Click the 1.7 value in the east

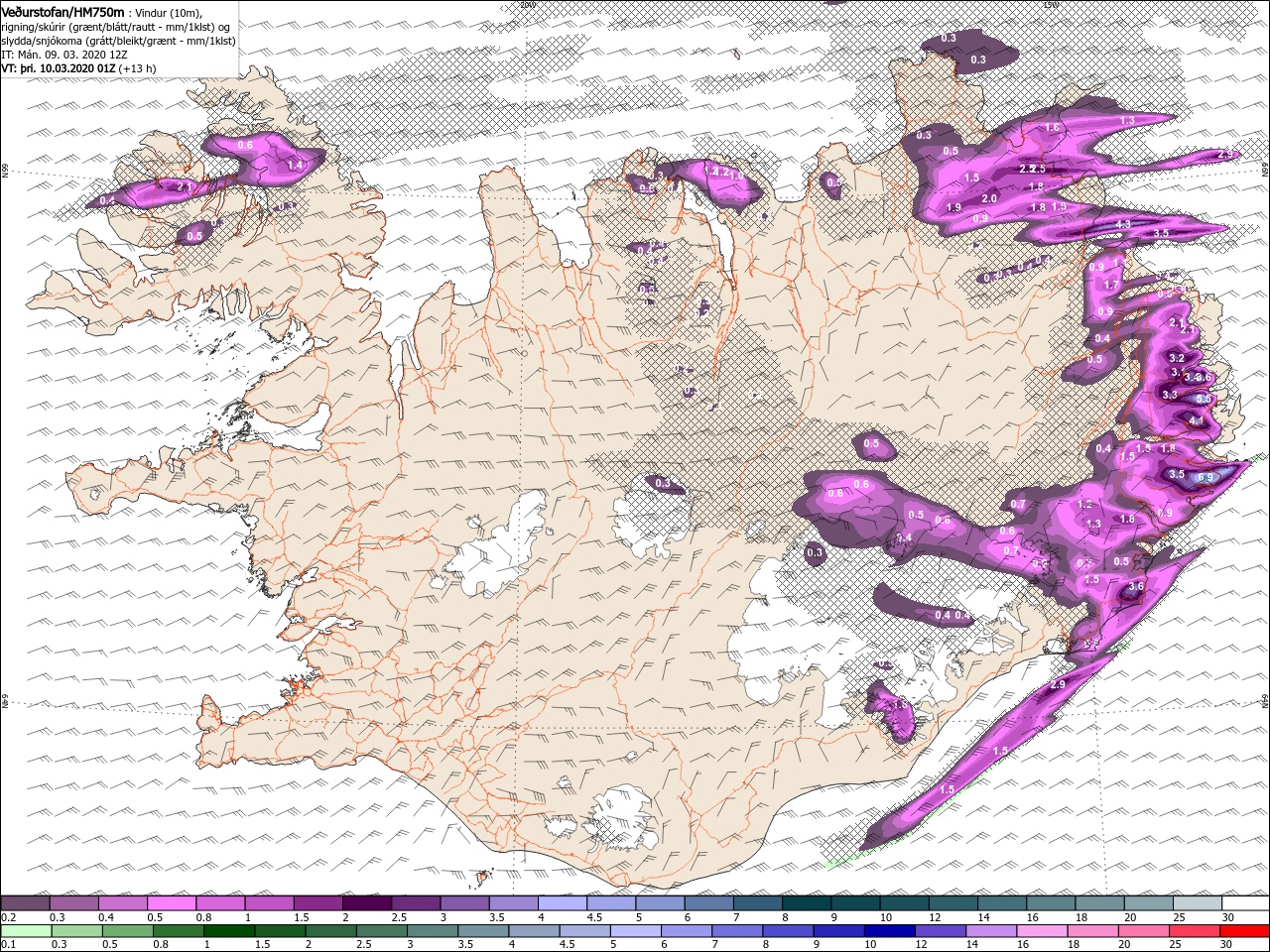[1111, 286]
